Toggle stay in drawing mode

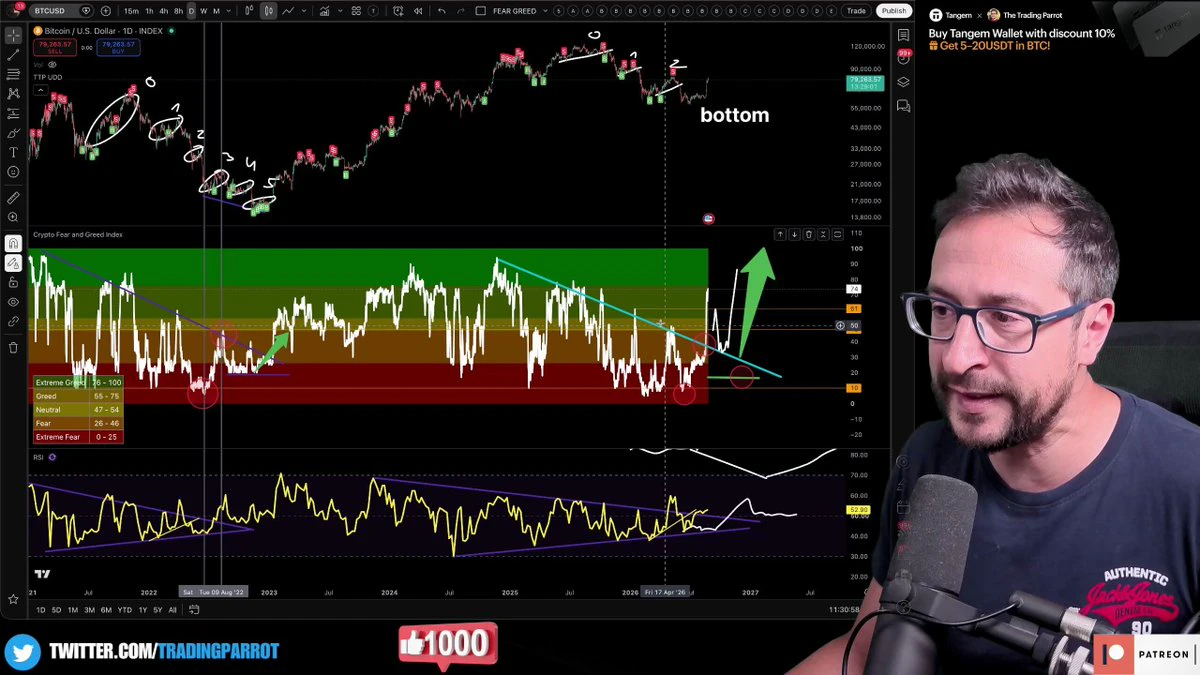point(13,263)
